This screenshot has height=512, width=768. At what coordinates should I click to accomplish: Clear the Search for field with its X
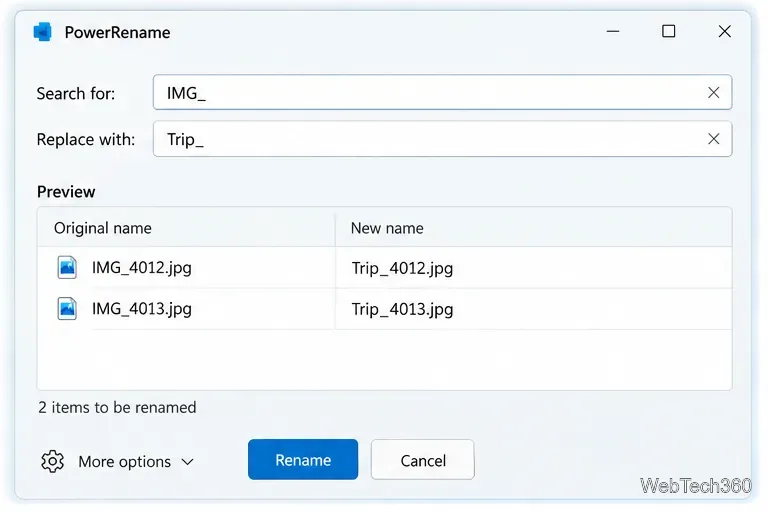[x=714, y=93]
